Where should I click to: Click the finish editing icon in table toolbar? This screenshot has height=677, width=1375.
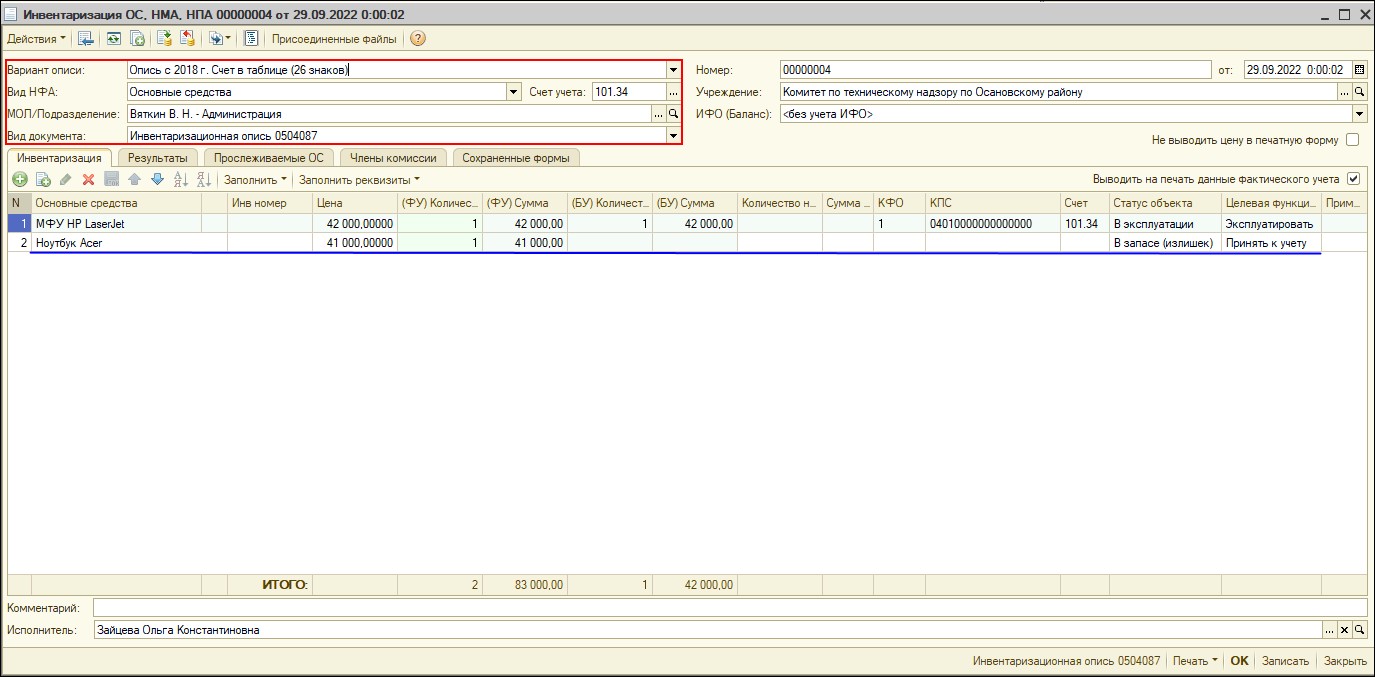point(111,180)
